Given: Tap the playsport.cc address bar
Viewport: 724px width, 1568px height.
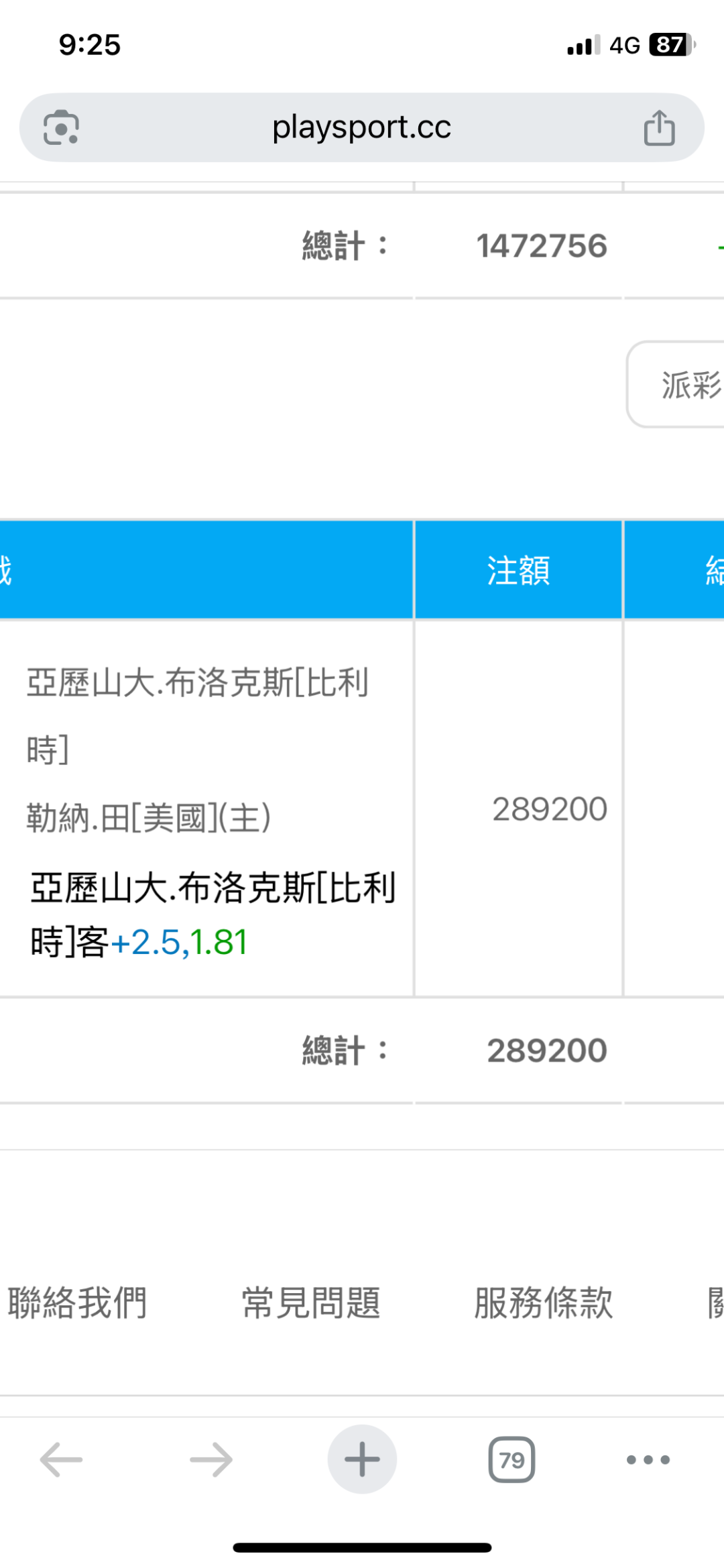Looking at the screenshot, I should [362, 127].
